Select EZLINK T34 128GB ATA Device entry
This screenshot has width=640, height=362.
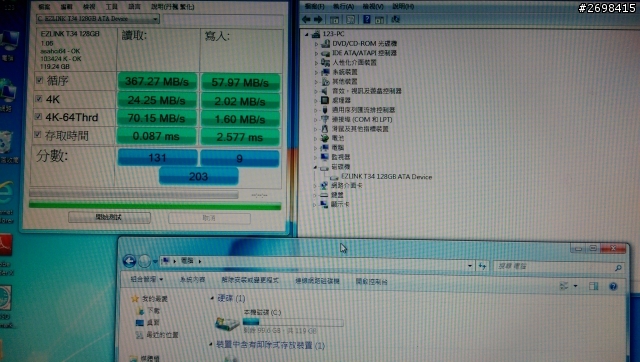[x=386, y=177]
